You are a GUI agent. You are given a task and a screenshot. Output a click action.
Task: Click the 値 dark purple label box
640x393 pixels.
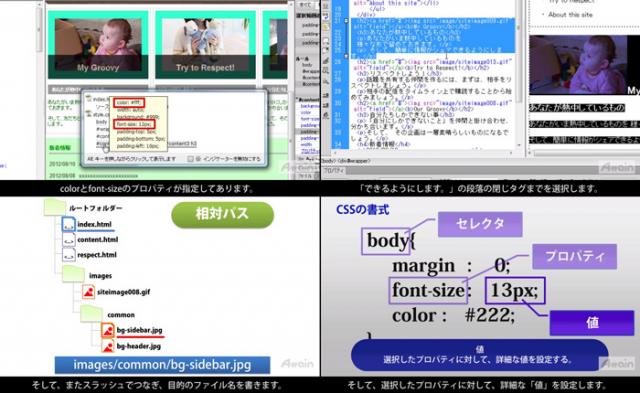[592, 323]
